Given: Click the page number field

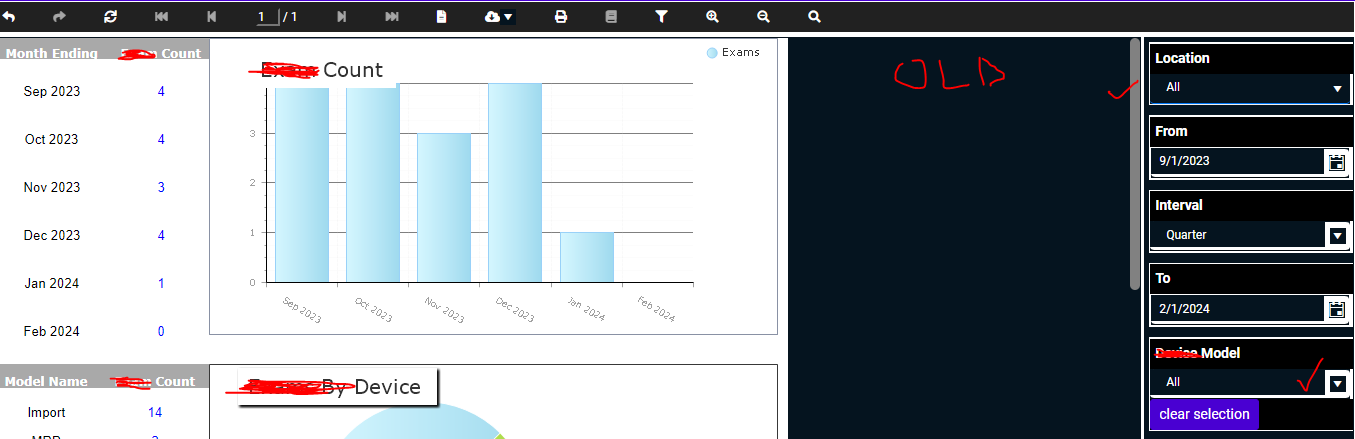Looking at the screenshot, I should tap(266, 17).
